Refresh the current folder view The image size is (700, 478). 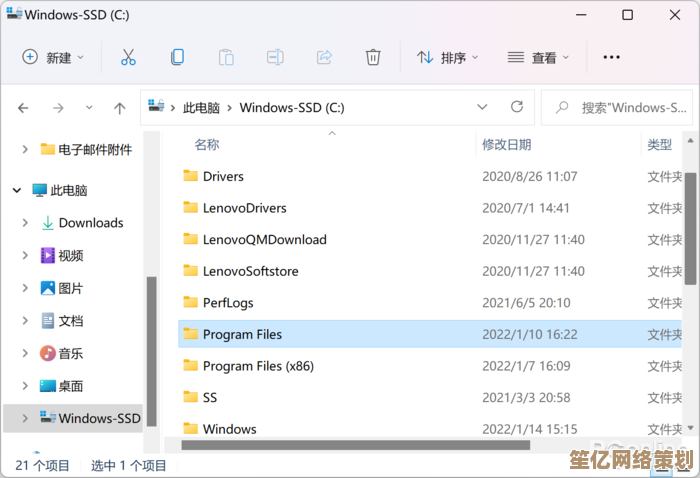[x=517, y=107]
